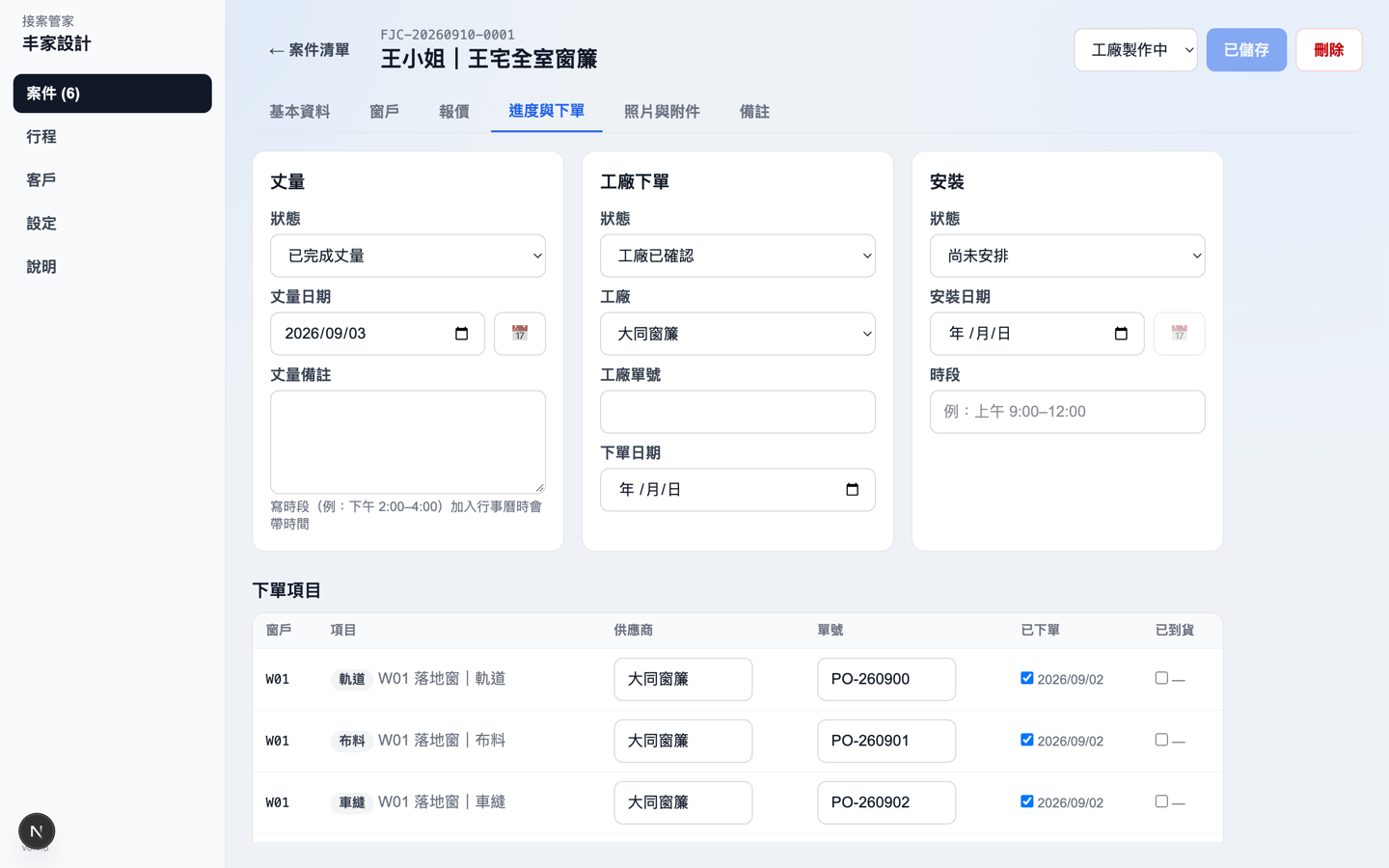Open date picker icon in 安裝日期 field
This screenshot has height=868, width=1389.
click(1121, 334)
